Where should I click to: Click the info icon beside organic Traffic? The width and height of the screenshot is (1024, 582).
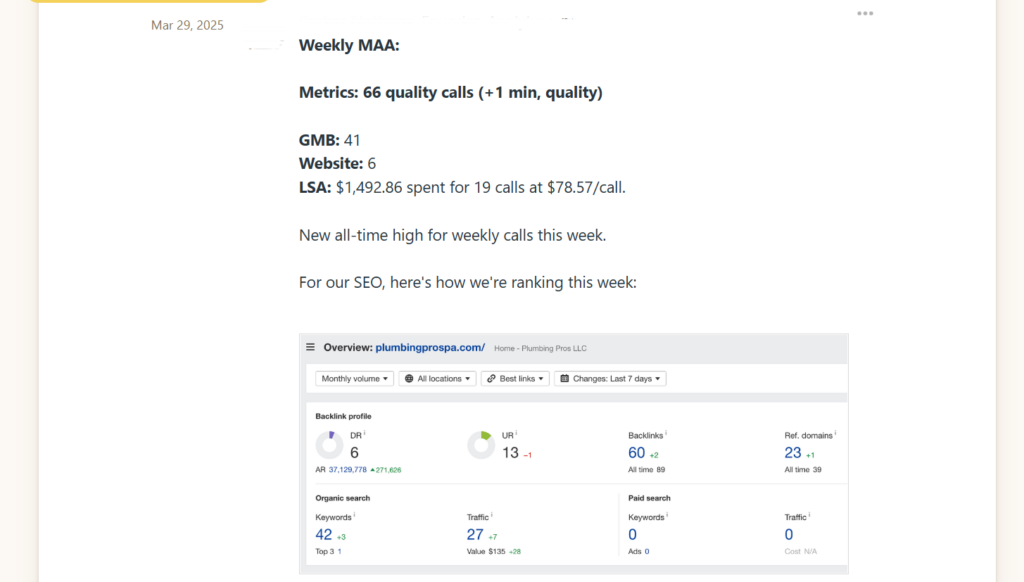pos(494,514)
